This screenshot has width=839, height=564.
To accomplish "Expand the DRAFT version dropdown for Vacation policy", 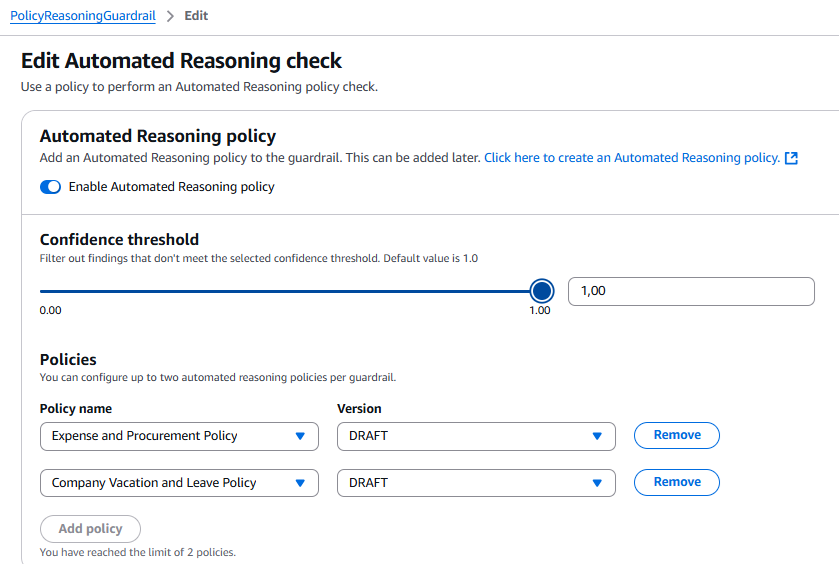I will (470, 483).
